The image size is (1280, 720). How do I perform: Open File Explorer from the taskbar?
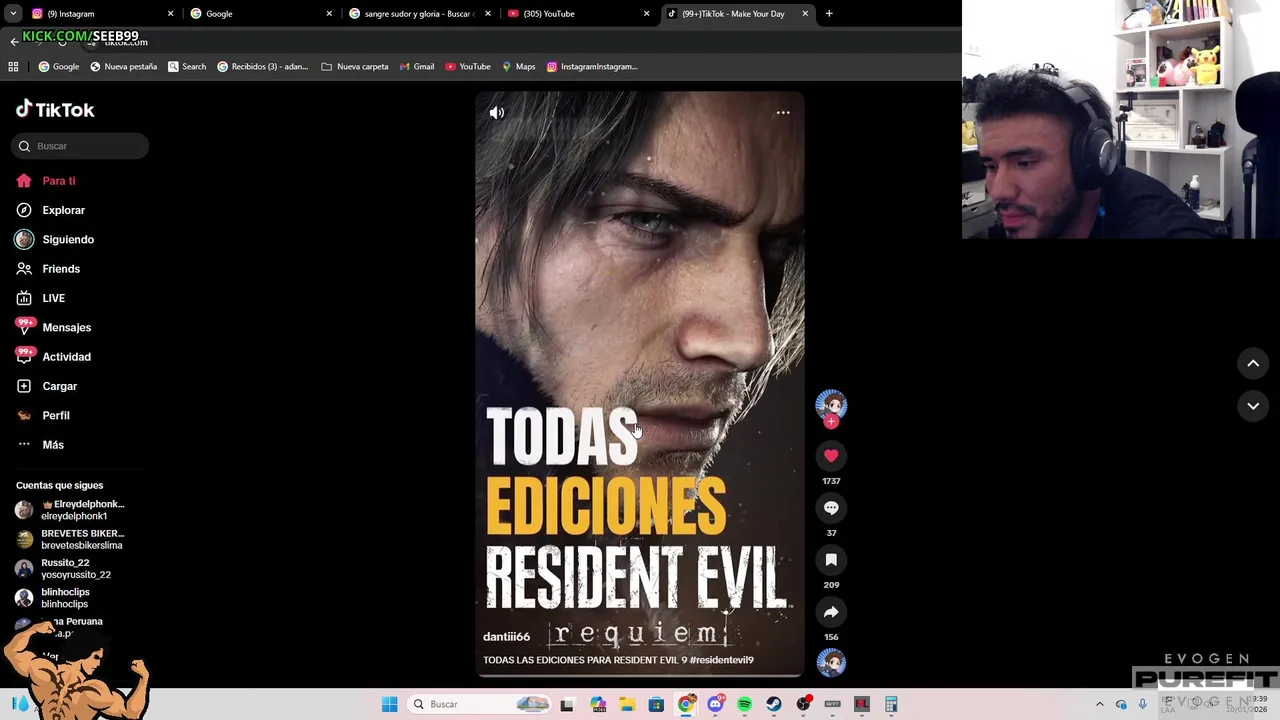(627, 704)
